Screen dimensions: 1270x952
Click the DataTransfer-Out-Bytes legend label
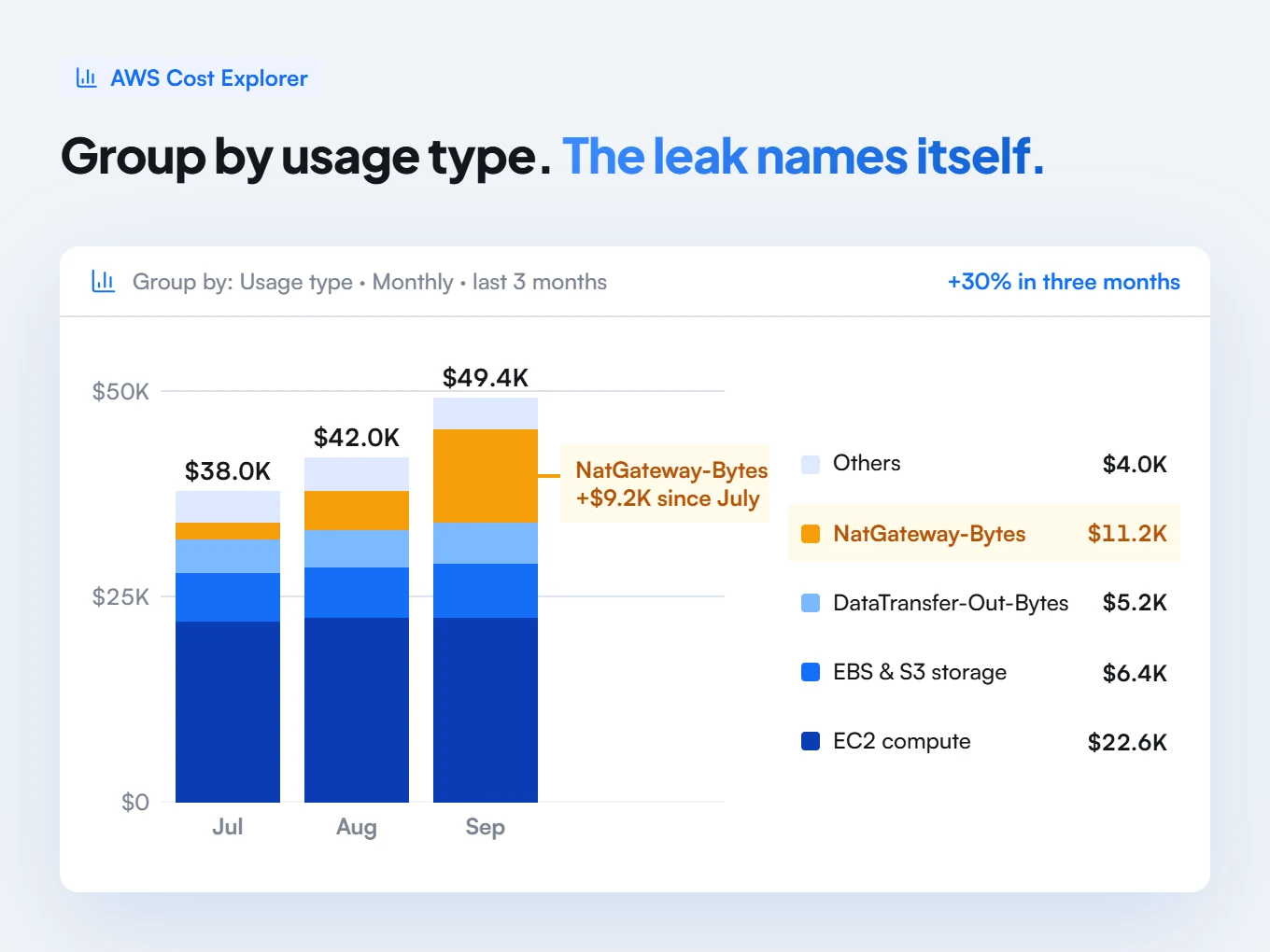[x=951, y=603]
